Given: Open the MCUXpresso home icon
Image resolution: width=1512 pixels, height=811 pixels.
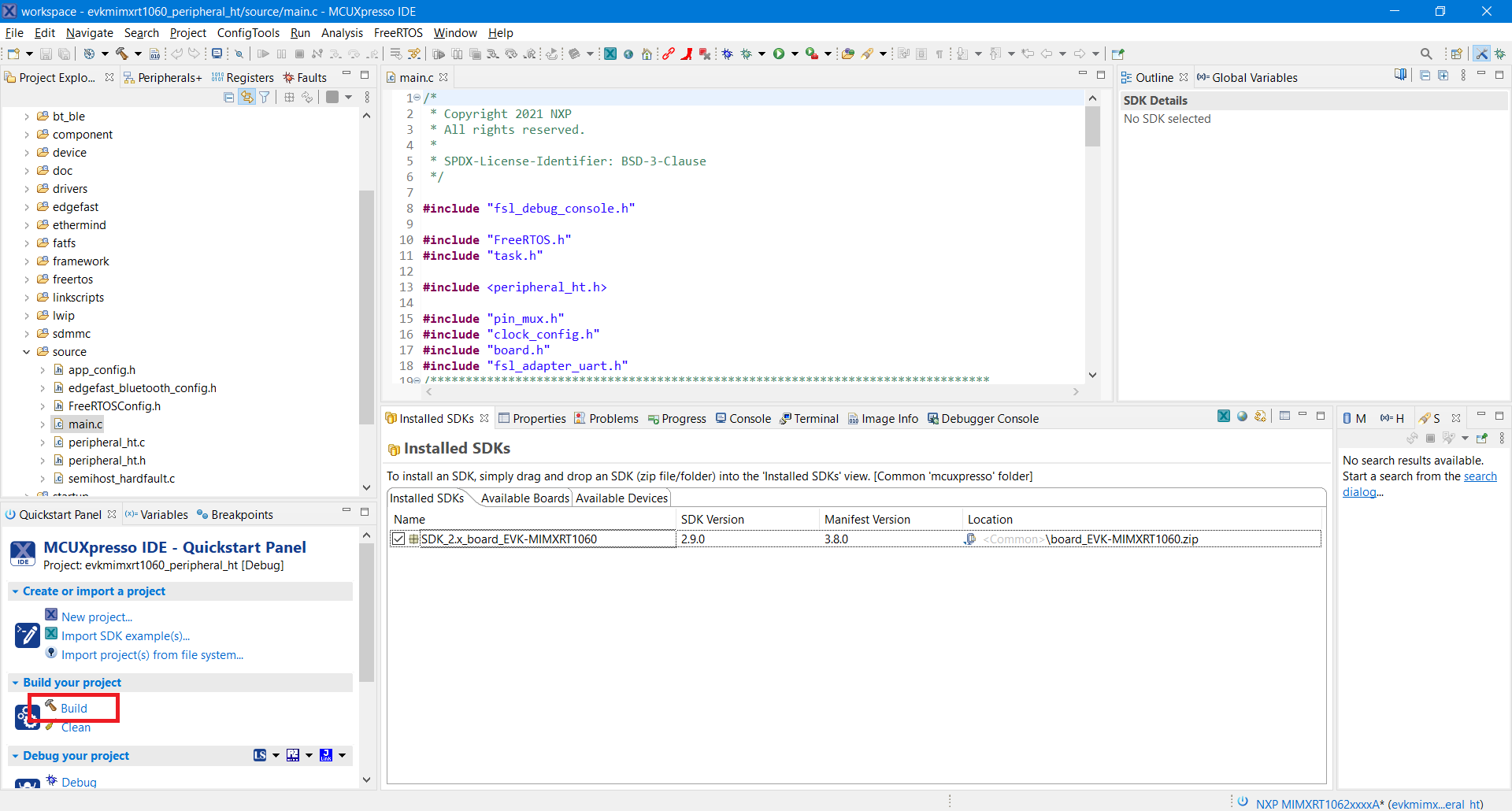Looking at the screenshot, I should coord(647,54).
